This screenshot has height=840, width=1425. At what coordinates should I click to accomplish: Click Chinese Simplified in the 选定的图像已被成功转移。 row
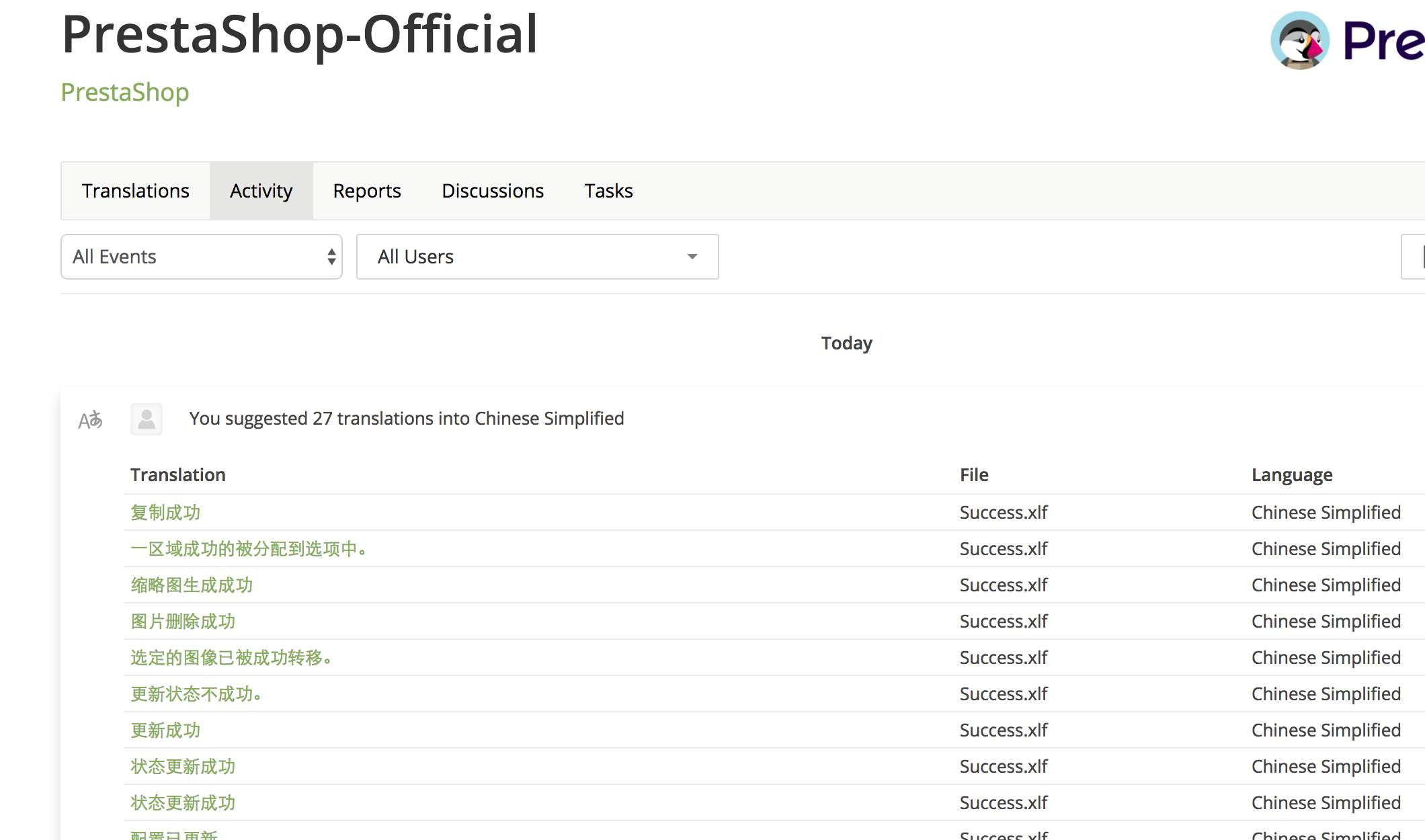pyautogui.click(x=1326, y=658)
